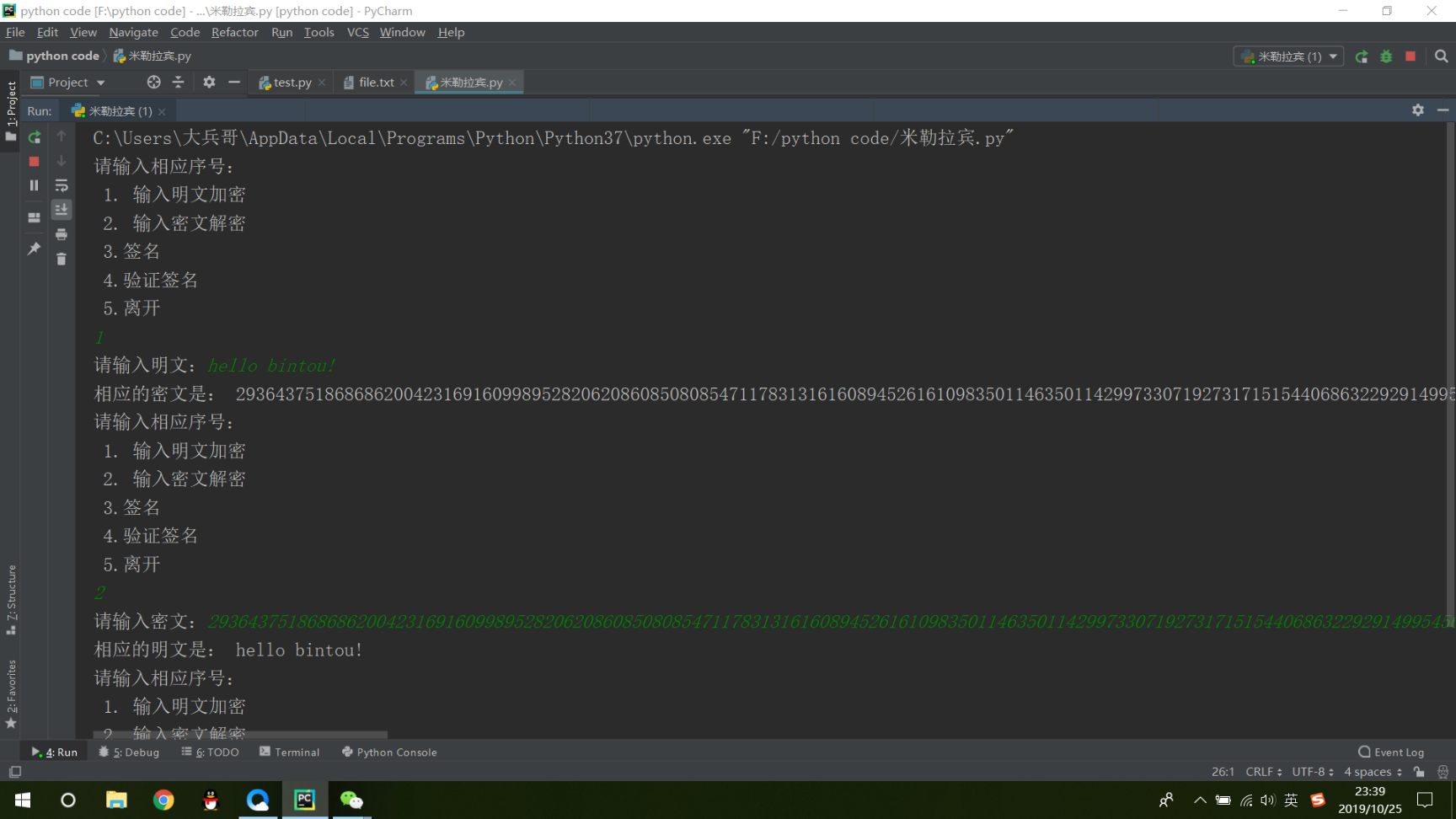The width and height of the screenshot is (1456, 819).
Task: Open the TODO tool window
Action: point(211,752)
